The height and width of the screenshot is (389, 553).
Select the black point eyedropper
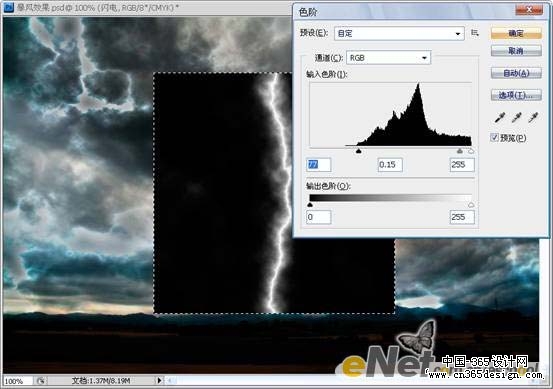(500, 117)
